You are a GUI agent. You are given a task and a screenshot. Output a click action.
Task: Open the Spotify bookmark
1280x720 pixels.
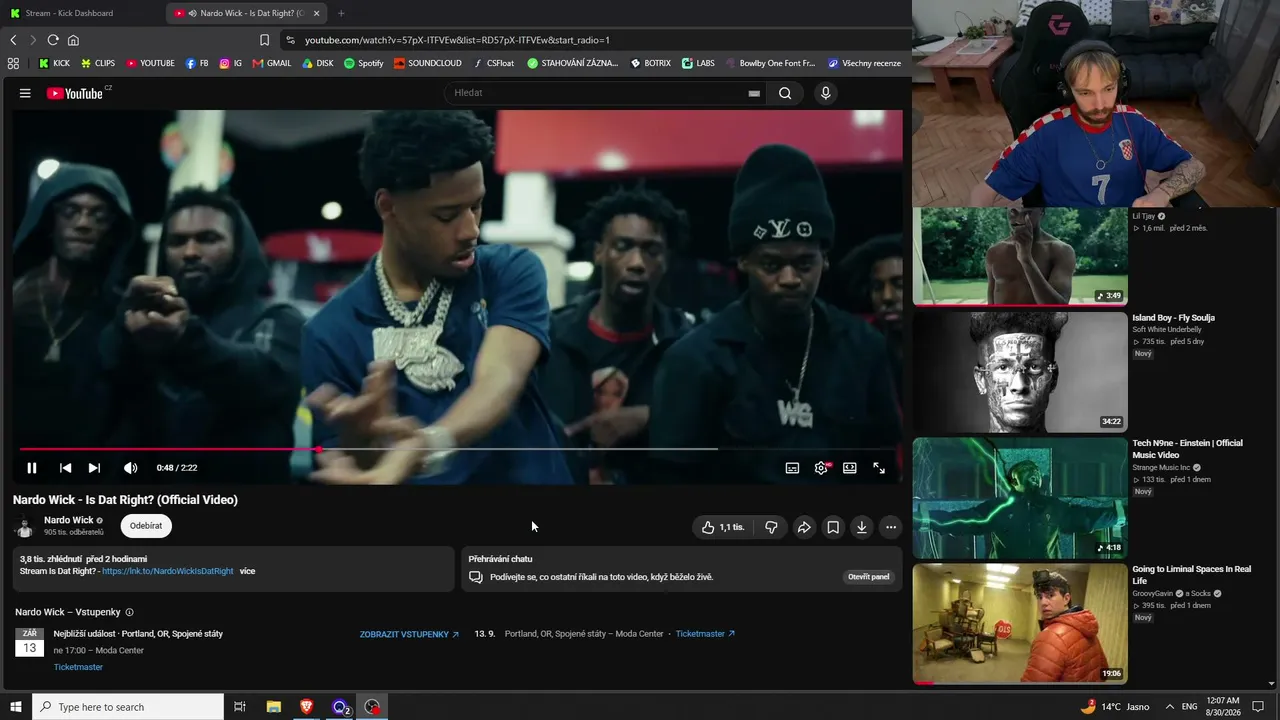(x=364, y=63)
